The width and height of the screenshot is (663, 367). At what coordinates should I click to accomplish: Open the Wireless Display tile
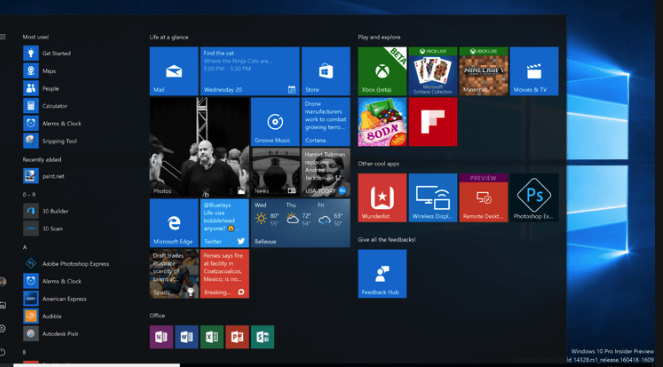tap(433, 197)
